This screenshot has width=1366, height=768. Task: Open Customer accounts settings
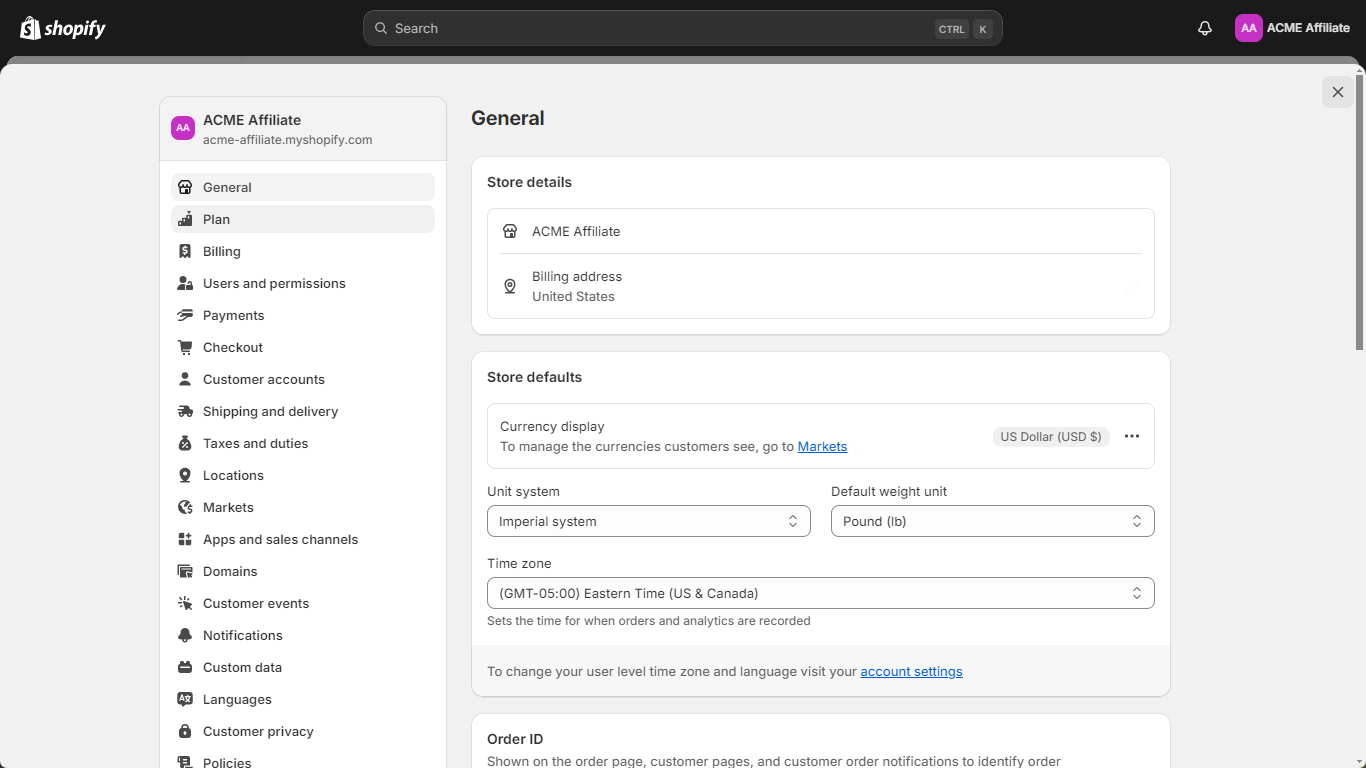pos(303,379)
